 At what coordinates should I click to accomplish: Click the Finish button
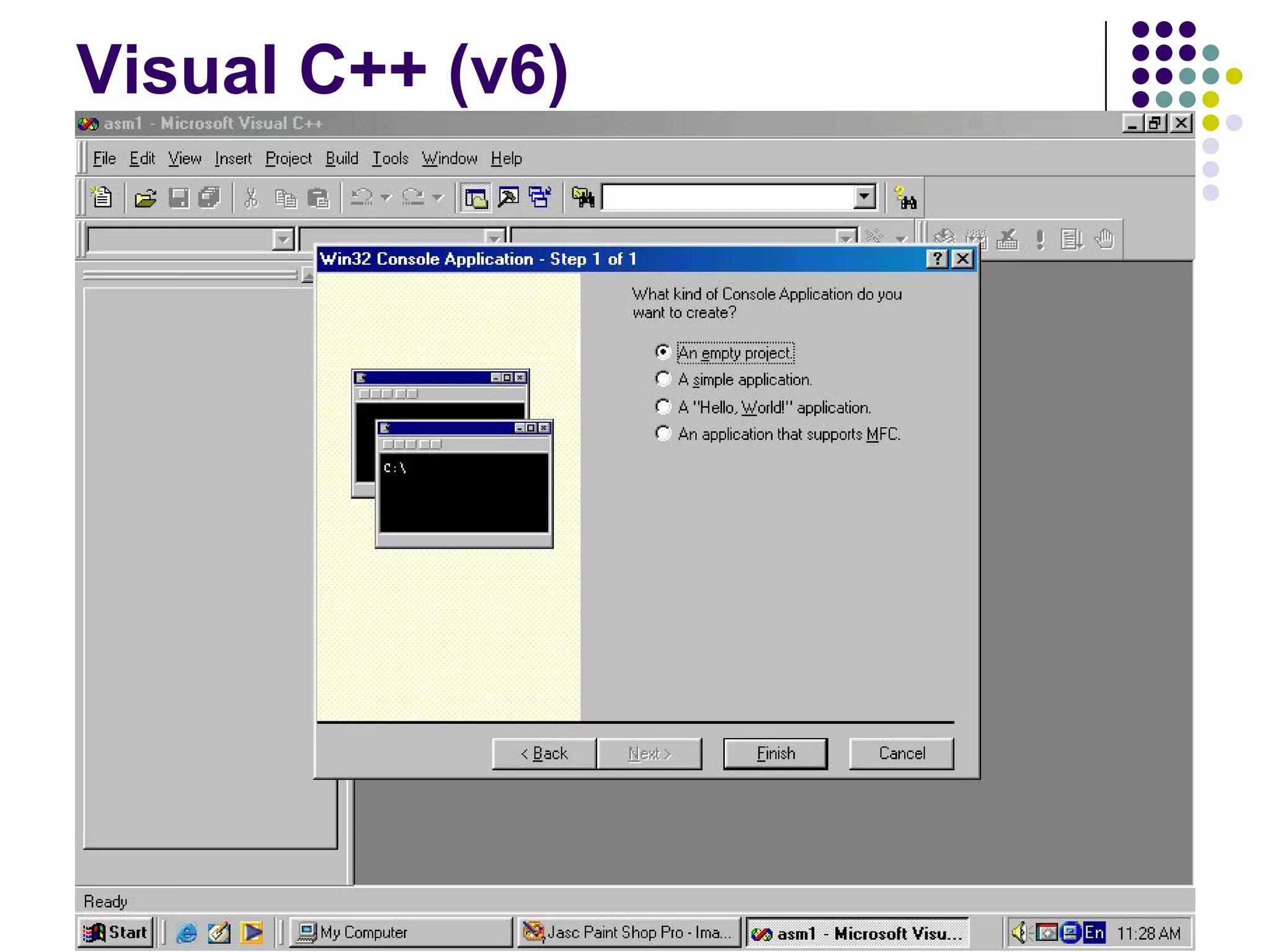pyautogui.click(x=775, y=753)
